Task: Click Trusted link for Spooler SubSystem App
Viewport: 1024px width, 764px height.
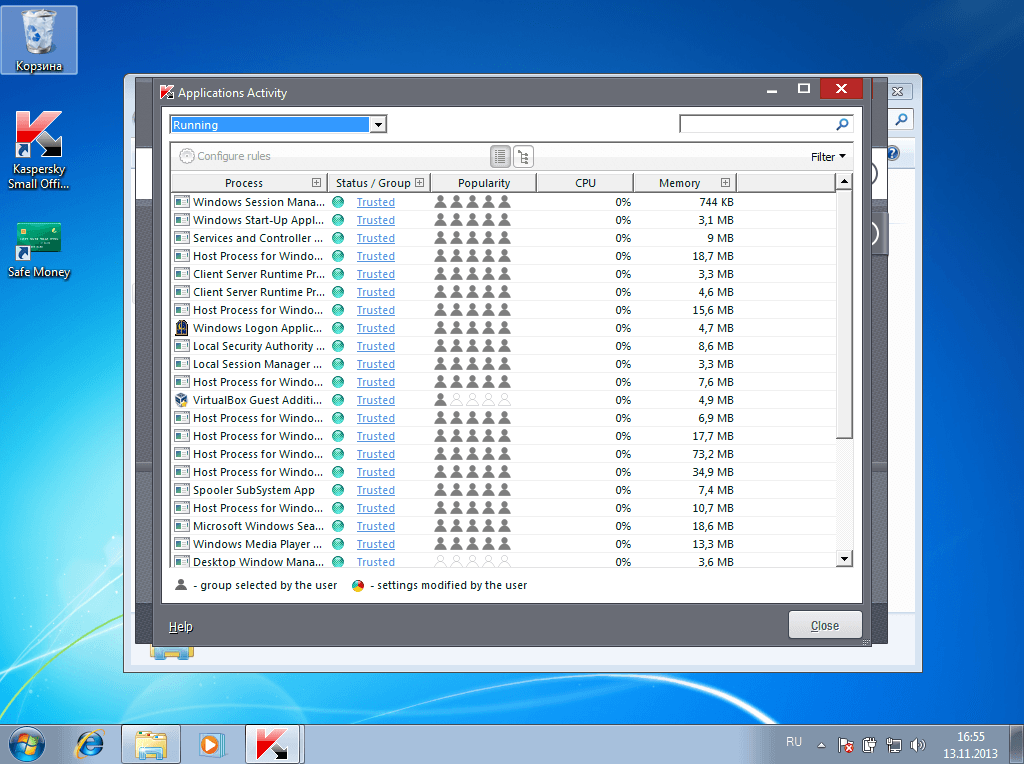Action: coord(376,490)
